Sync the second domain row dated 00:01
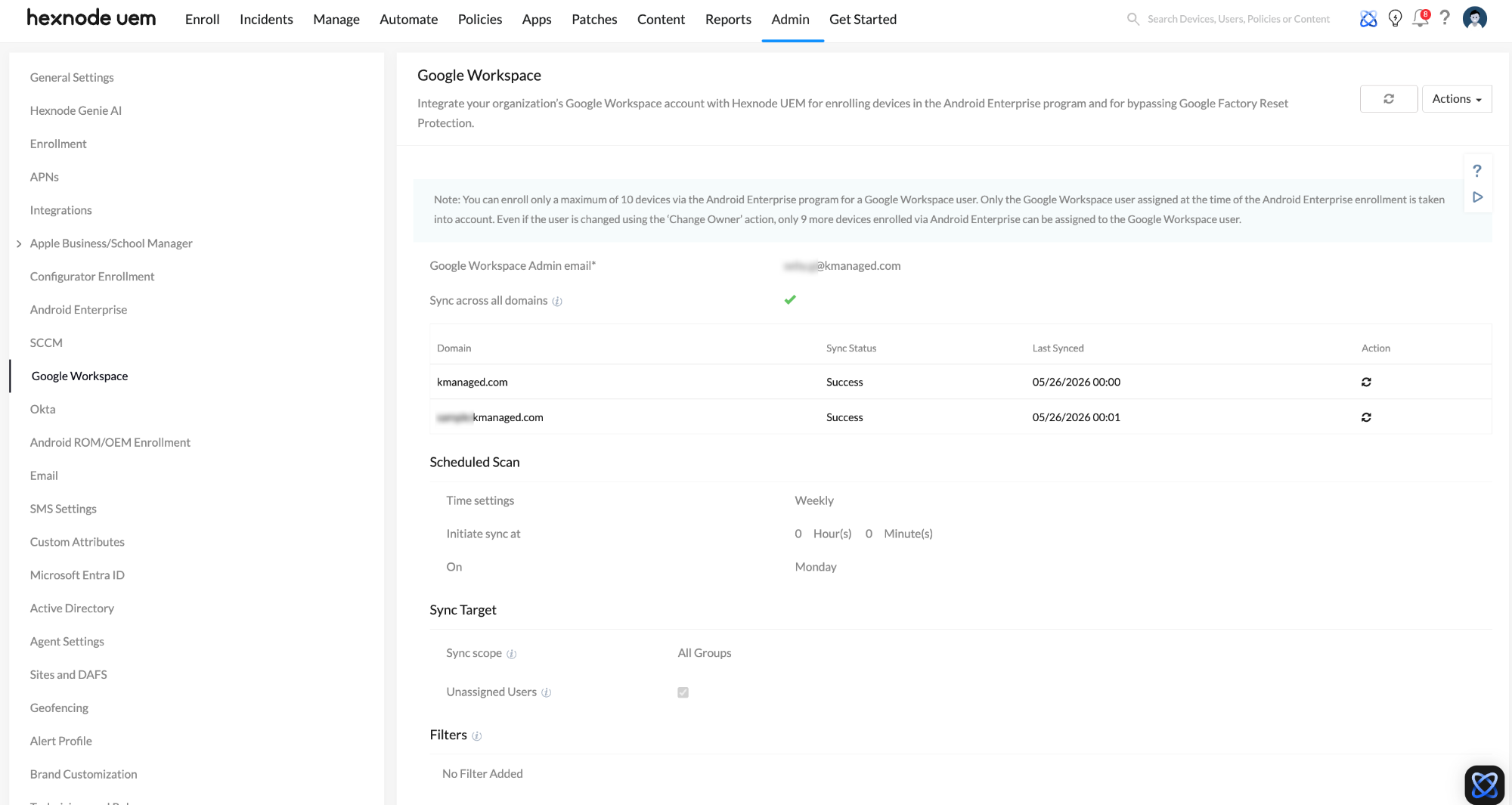 pos(1366,417)
